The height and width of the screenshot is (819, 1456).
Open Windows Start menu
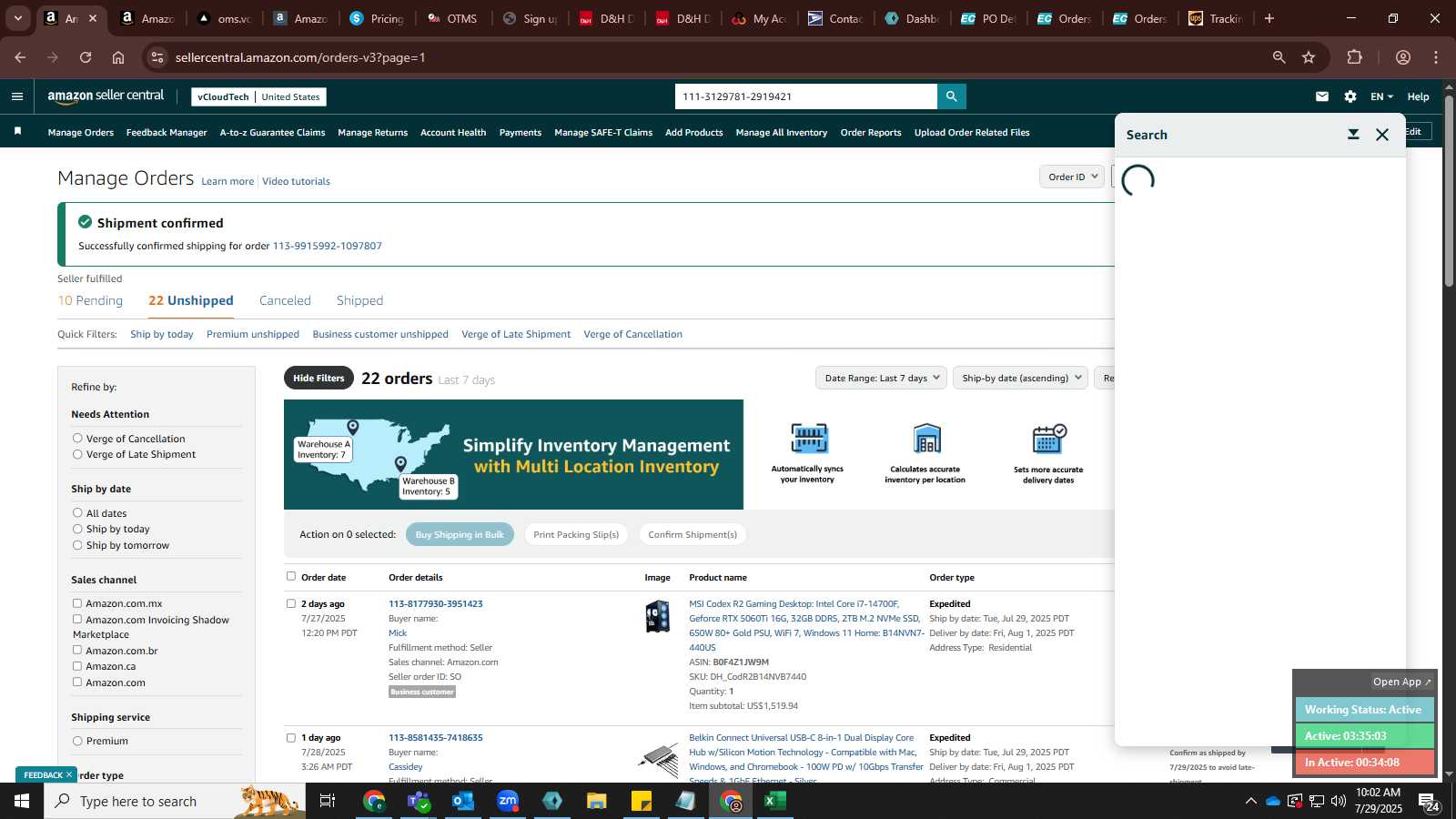22,801
